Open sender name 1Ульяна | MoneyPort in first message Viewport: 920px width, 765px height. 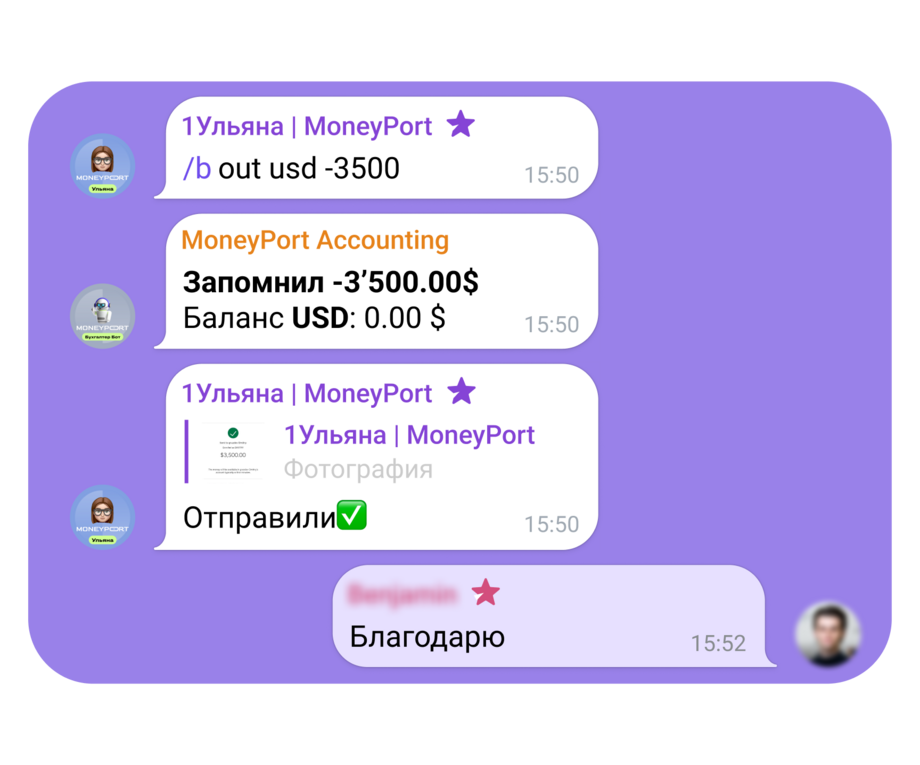pyautogui.click(x=306, y=126)
